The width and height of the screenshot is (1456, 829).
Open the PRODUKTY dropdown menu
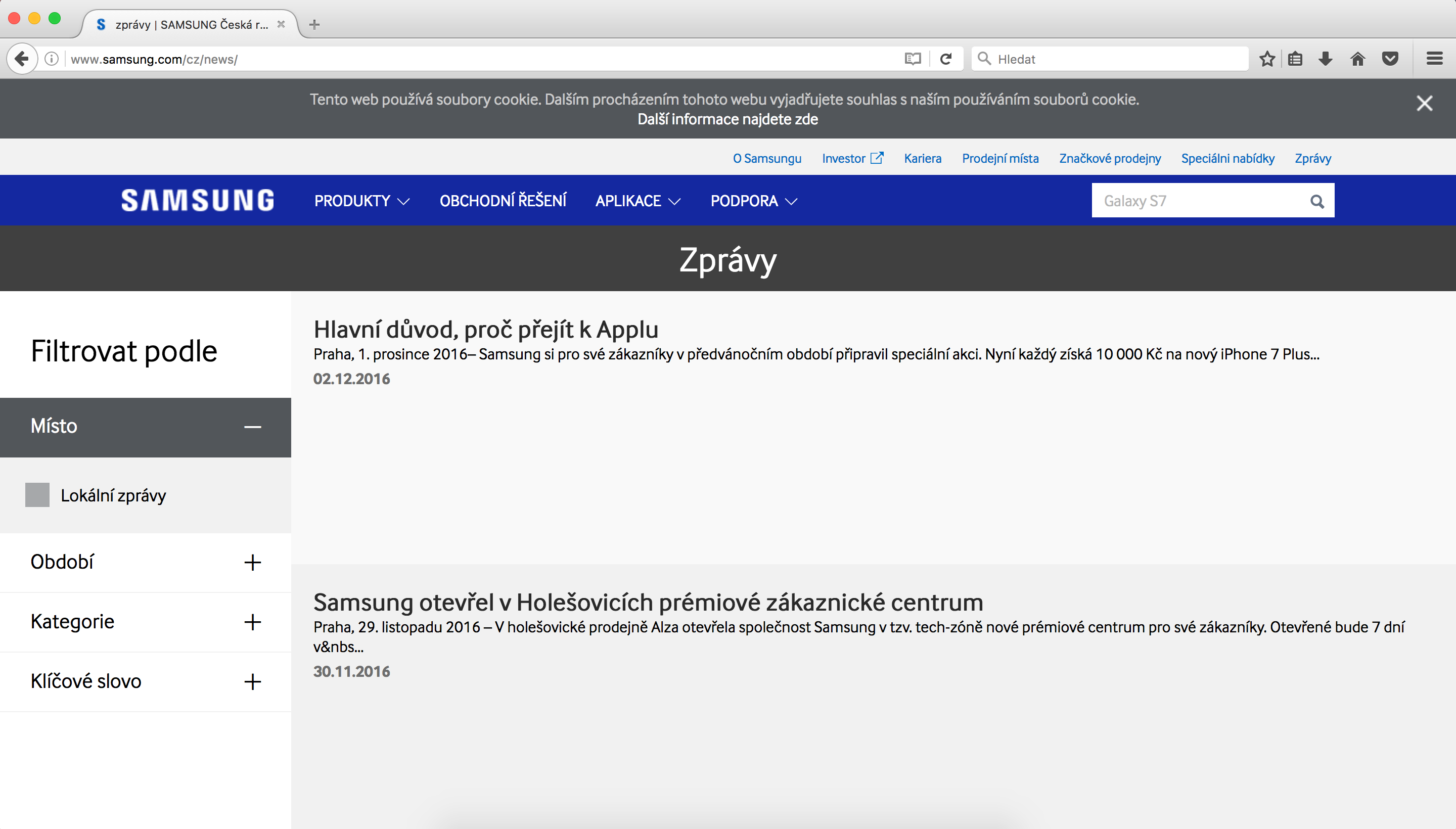pyautogui.click(x=361, y=201)
